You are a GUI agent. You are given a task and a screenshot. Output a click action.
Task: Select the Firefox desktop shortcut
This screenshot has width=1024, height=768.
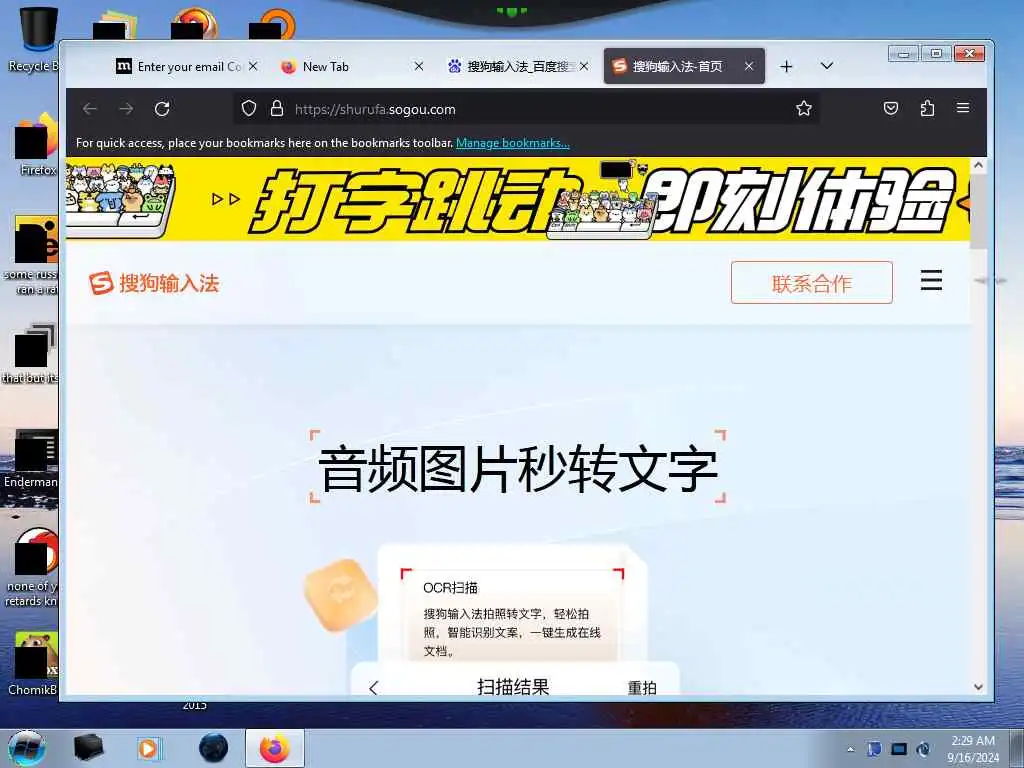click(x=37, y=144)
